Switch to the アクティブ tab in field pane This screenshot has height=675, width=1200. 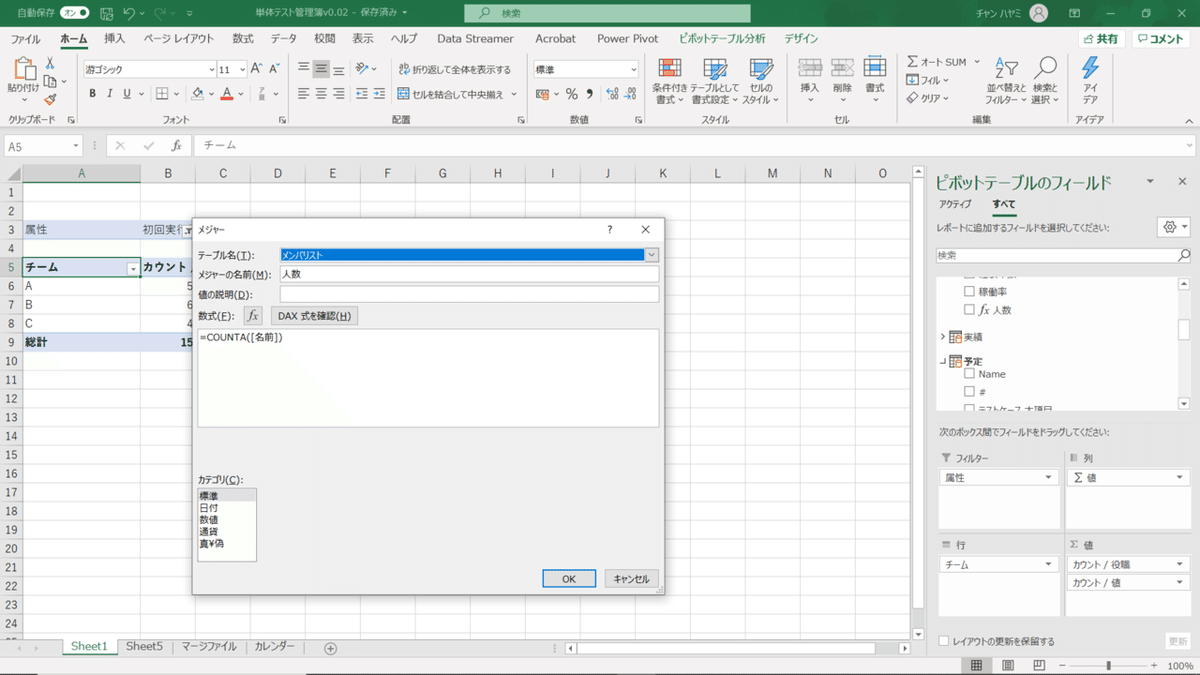[955, 204]
